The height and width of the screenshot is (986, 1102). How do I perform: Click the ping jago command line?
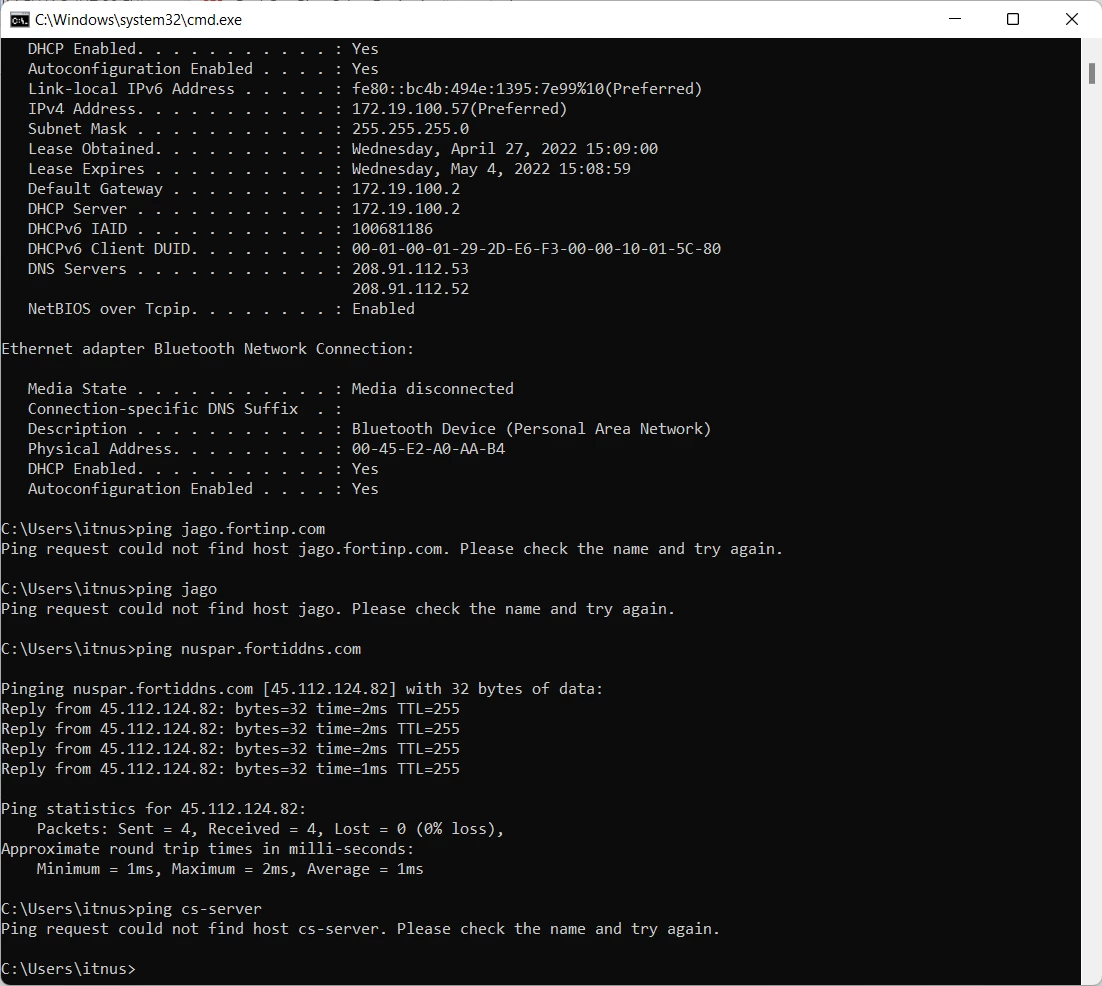tap(109, 589)
